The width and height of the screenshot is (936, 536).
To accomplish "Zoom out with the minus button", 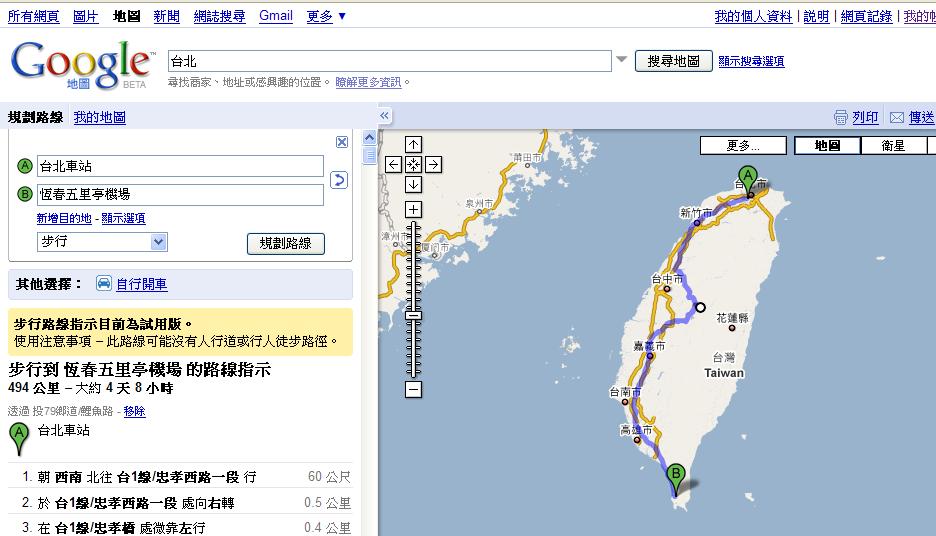I will (413, 390).
